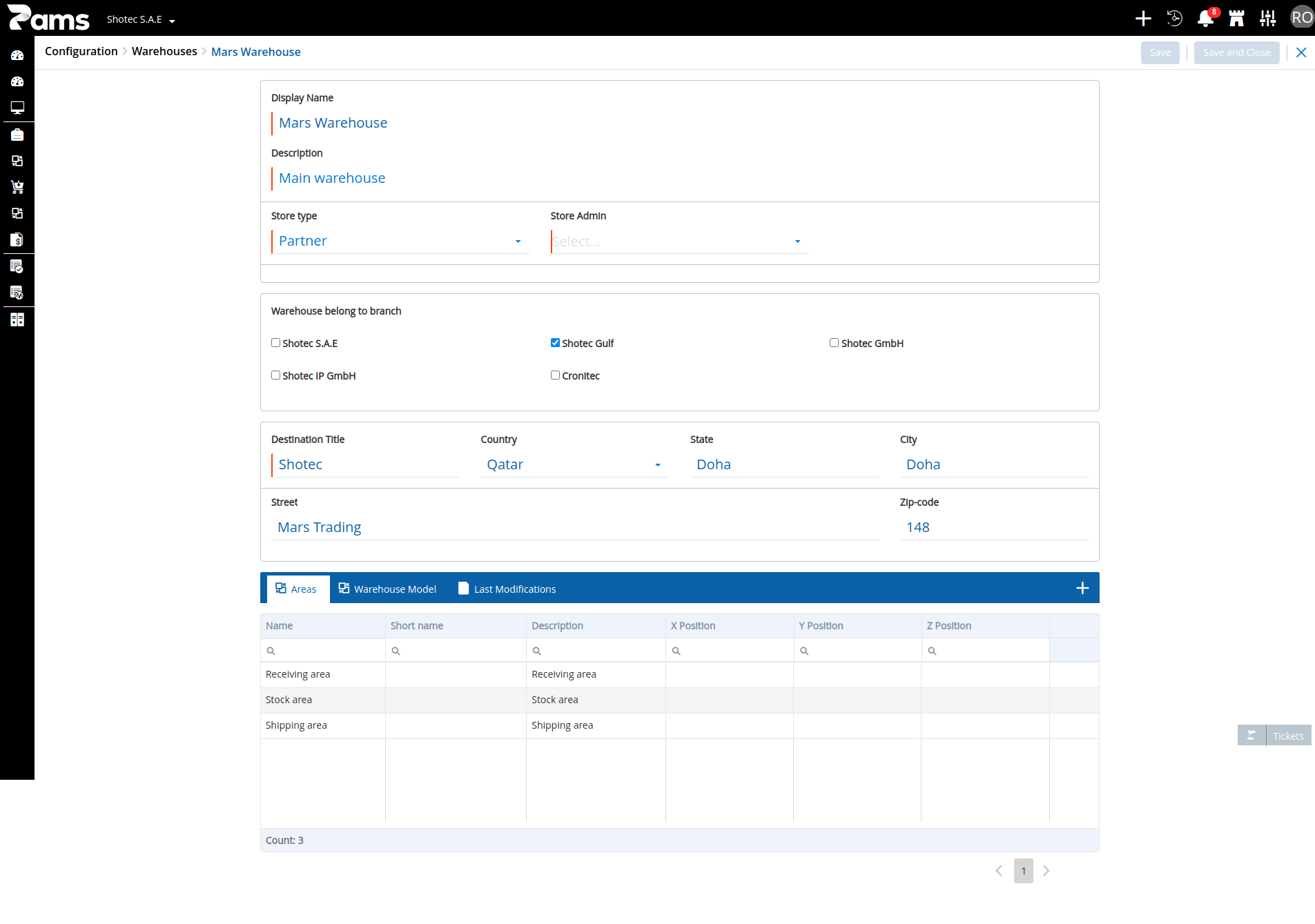The image size is (1315, 924).
Task: Open the shopping cart sidebar icon
Action: click(x=17, y=187)
